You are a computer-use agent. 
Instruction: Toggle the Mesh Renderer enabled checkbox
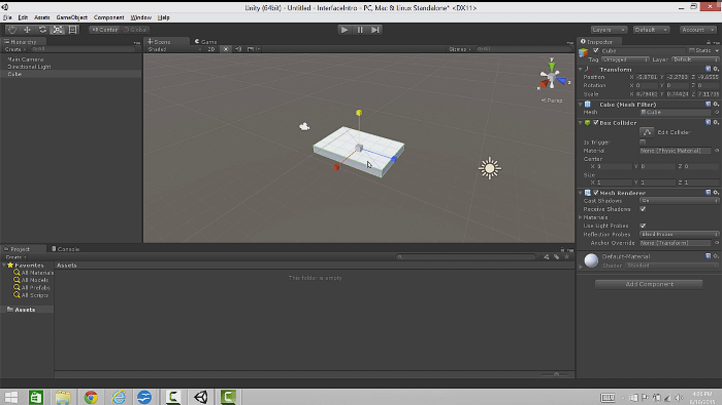(596, 193)
